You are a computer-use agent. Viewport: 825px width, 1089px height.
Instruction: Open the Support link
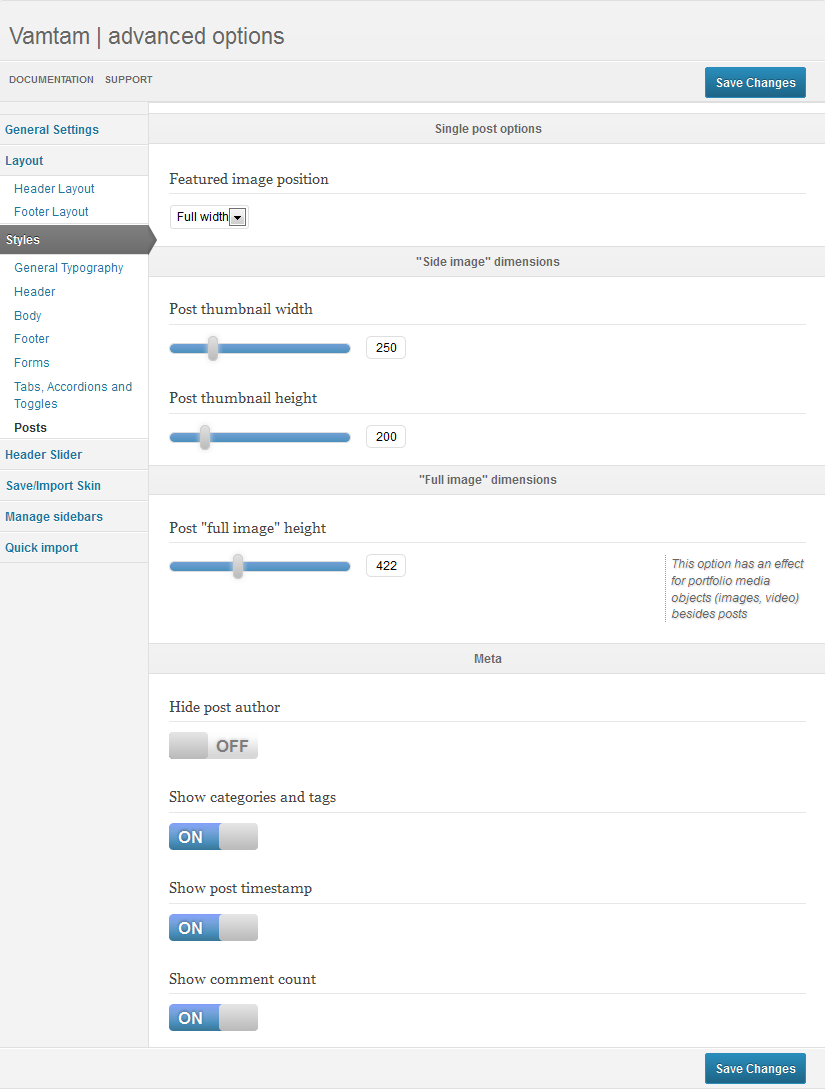[x=128, y=79]
